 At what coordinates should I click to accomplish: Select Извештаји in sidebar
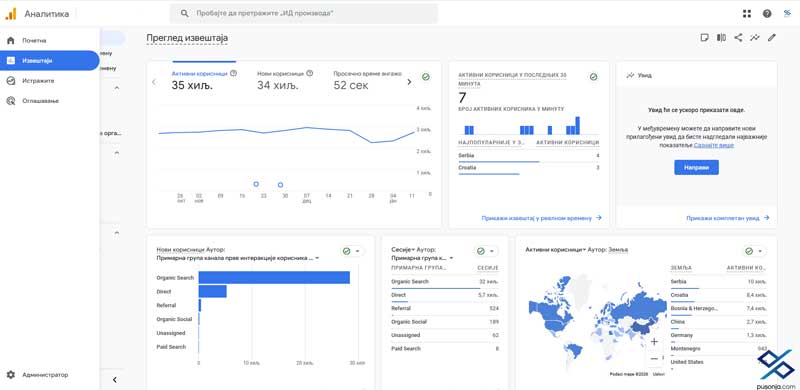click(49, 60)
